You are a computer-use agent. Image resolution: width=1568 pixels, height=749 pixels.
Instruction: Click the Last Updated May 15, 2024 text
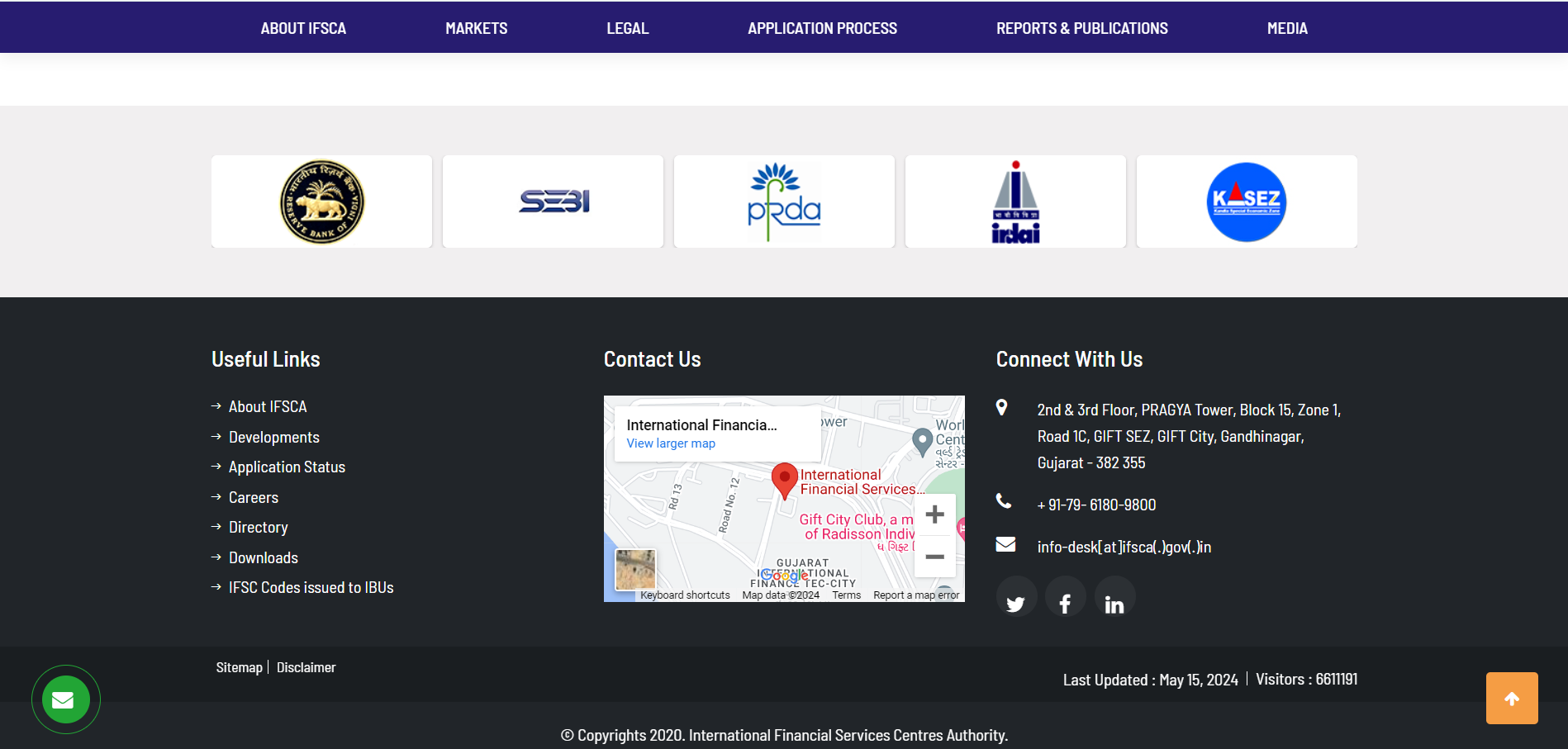1151,680
